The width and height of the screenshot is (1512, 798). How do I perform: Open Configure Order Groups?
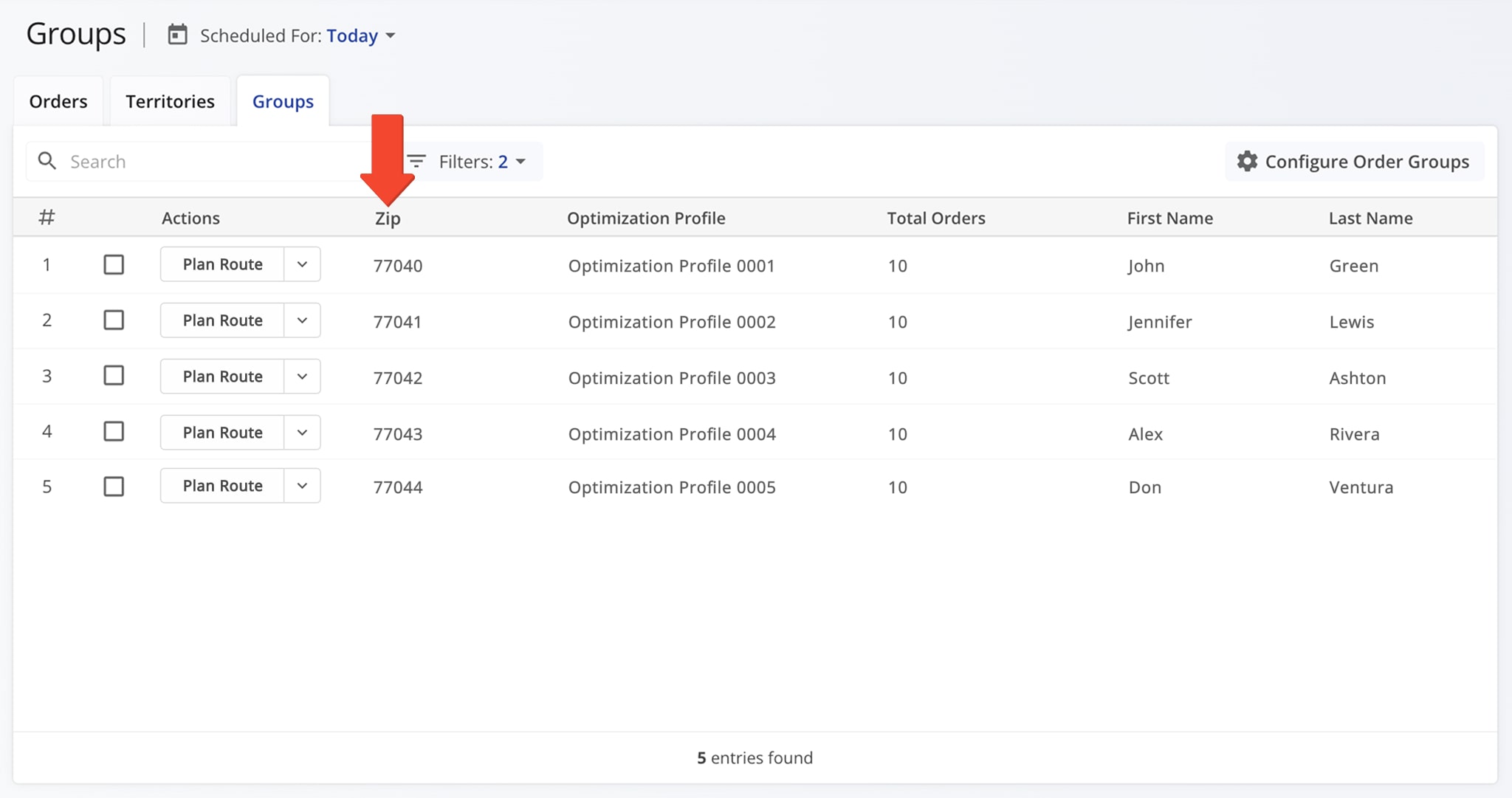tap(1355, 161)
